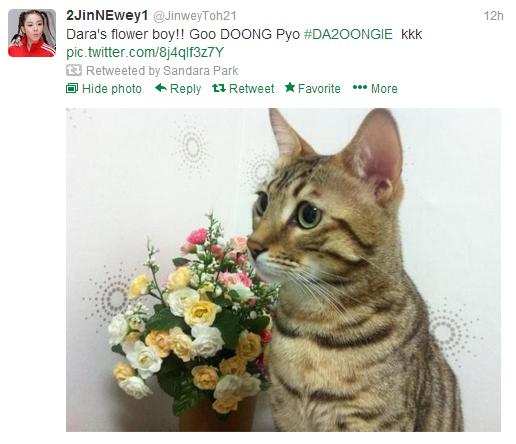516x444 pixels.
Task: Open 2JinNEwey1 profile avatar
Action: [32, 33]
